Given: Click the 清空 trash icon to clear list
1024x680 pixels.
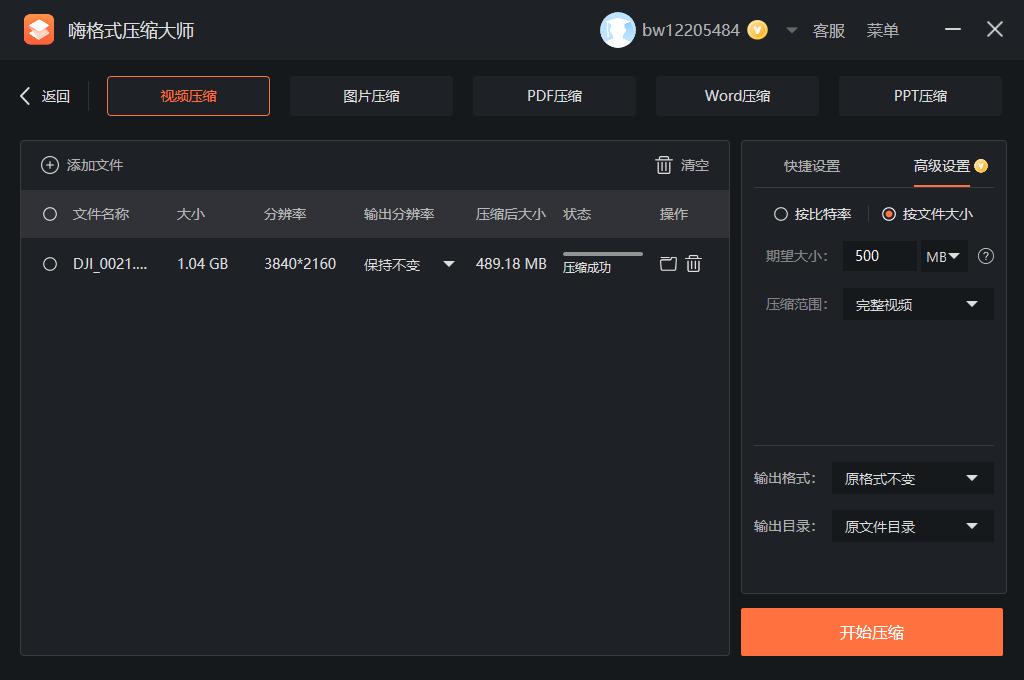Looking at the screenshot, I should pos(664,164).
